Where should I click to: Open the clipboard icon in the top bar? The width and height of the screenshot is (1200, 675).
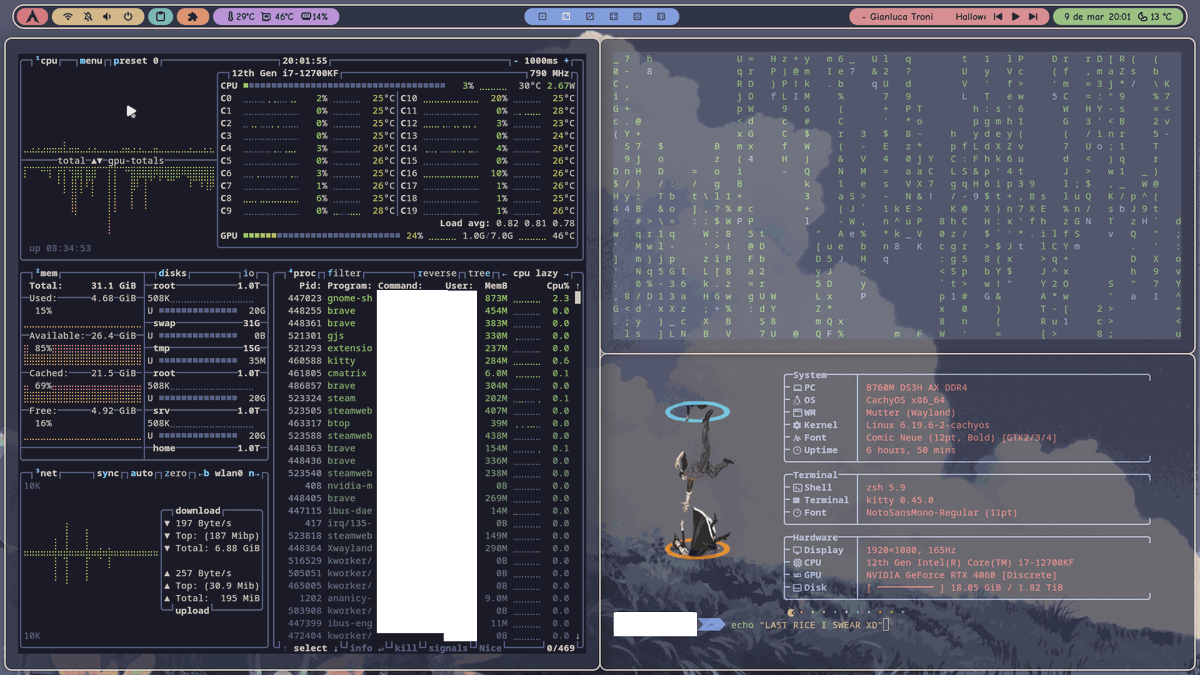point(160,17)
